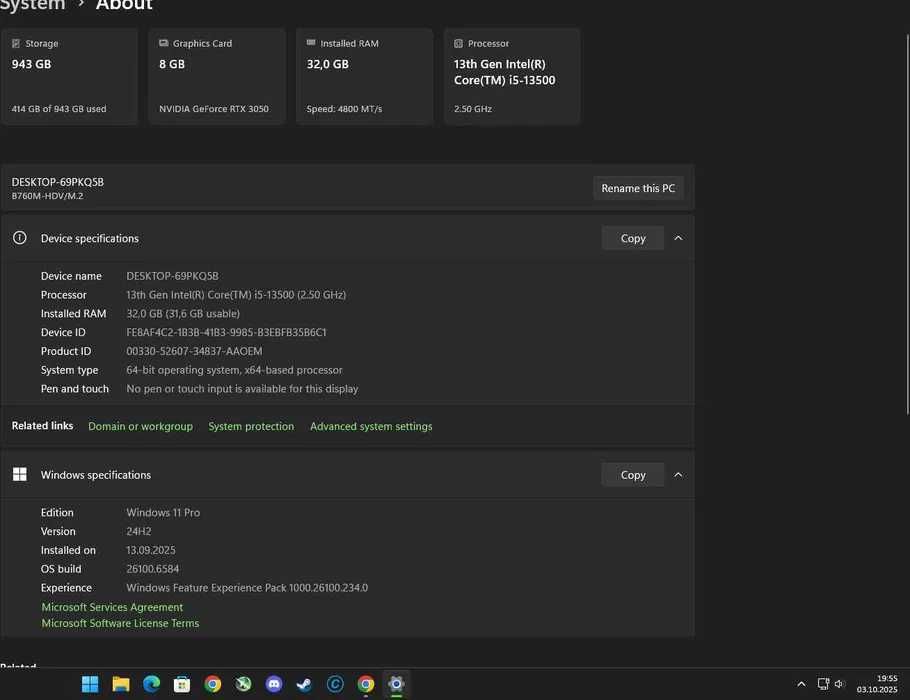Open the network tray icon
The image size is (910, 700).
pyautogui.click(x=823, y=684)
